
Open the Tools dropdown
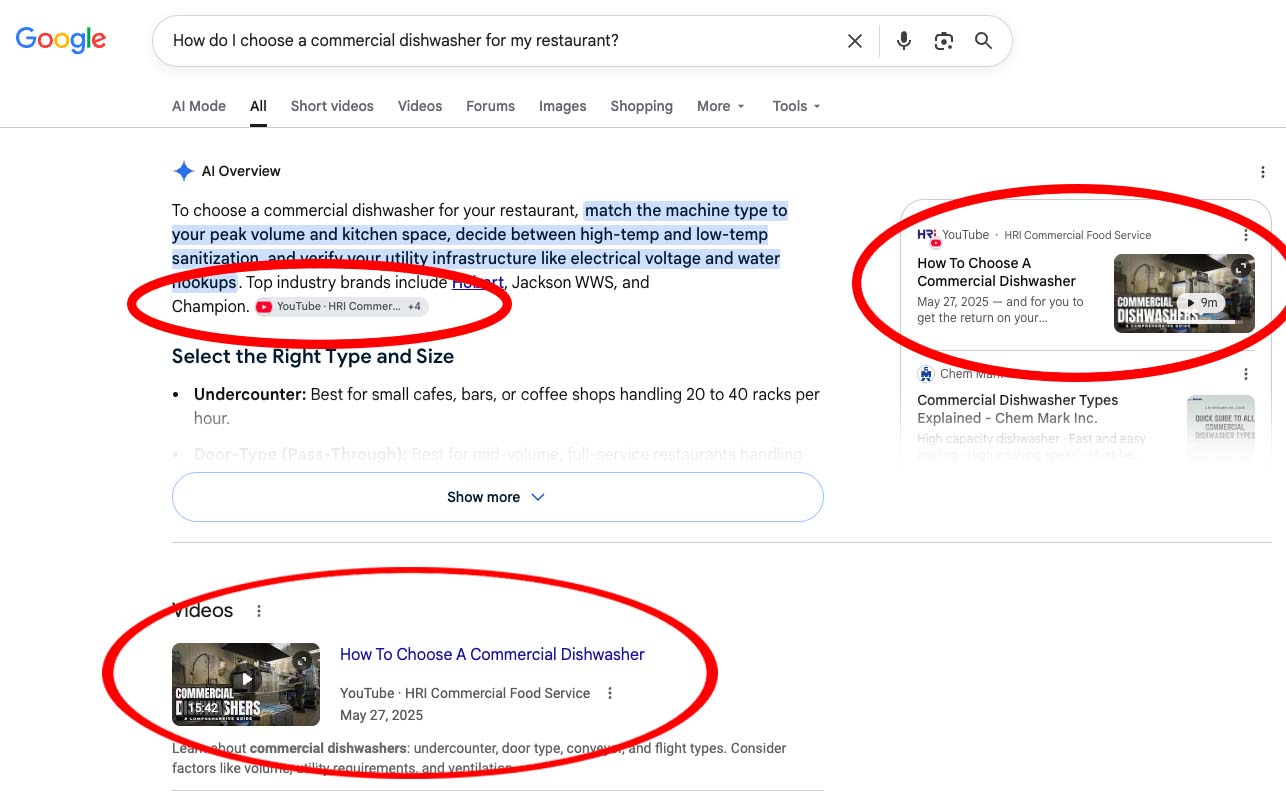click(796, 106)
